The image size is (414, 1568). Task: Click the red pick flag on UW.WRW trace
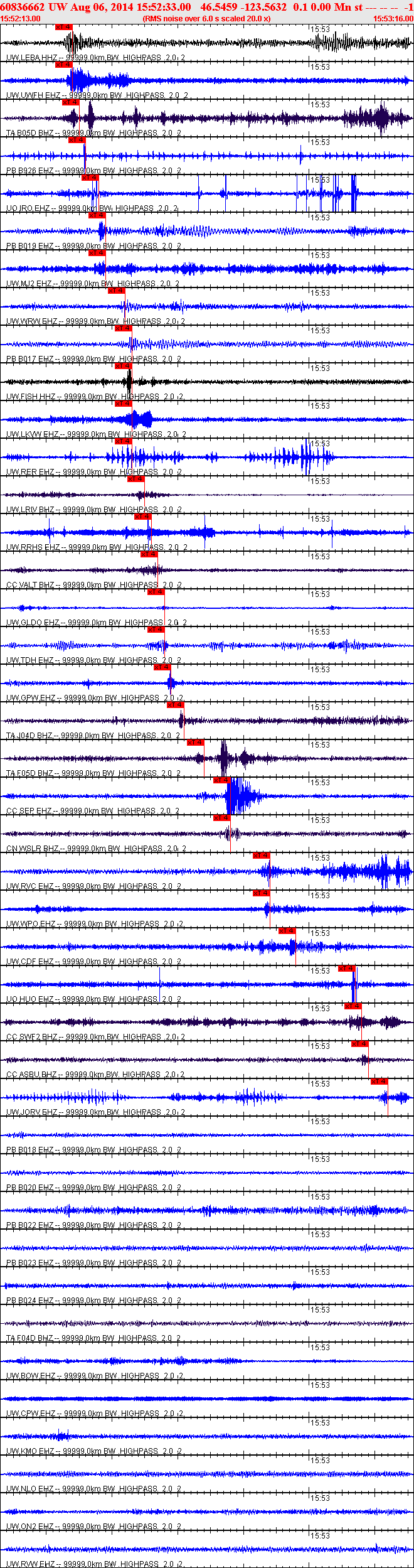[x=116, y=291]
